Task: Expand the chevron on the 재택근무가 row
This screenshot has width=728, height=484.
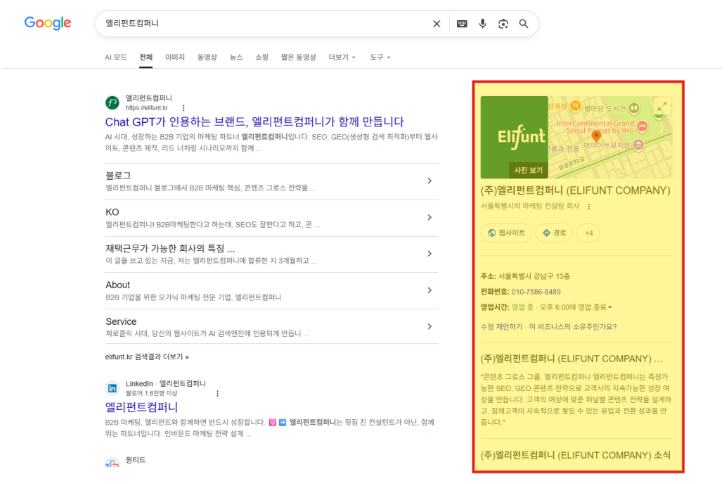Action: click(429, 254)
